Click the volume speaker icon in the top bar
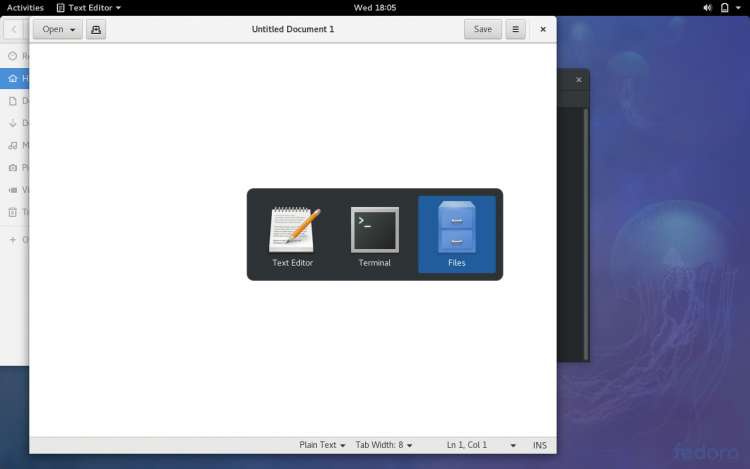This screenshot has width=750, height=469. 706,7
